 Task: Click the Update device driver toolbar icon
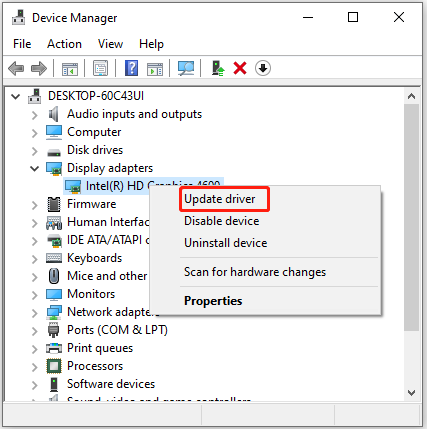click(x=218, y=68)
